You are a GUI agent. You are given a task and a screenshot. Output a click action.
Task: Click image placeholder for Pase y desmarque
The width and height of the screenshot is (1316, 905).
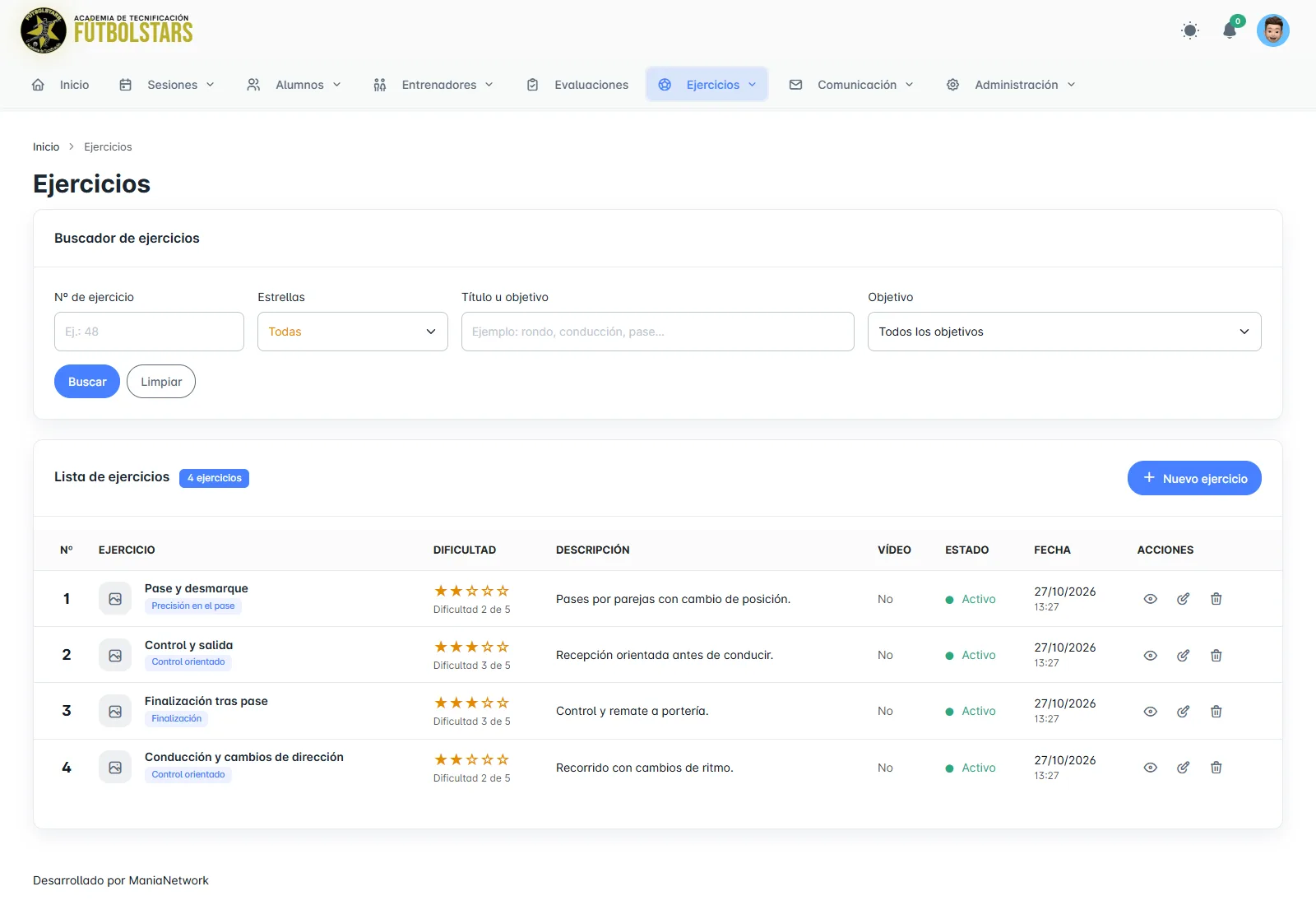(x=115, y=599)
